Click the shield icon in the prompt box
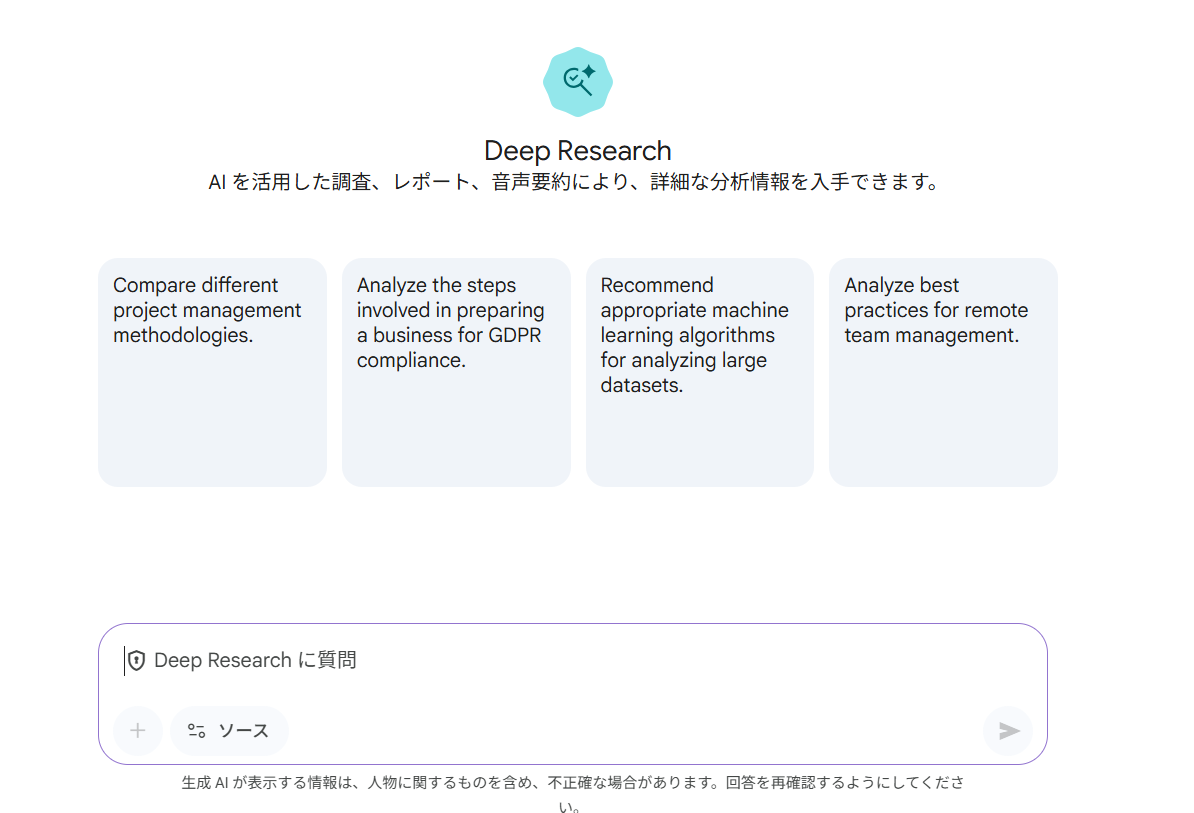The height and width of the screenshot is (813, 1194). pos(136,660)
